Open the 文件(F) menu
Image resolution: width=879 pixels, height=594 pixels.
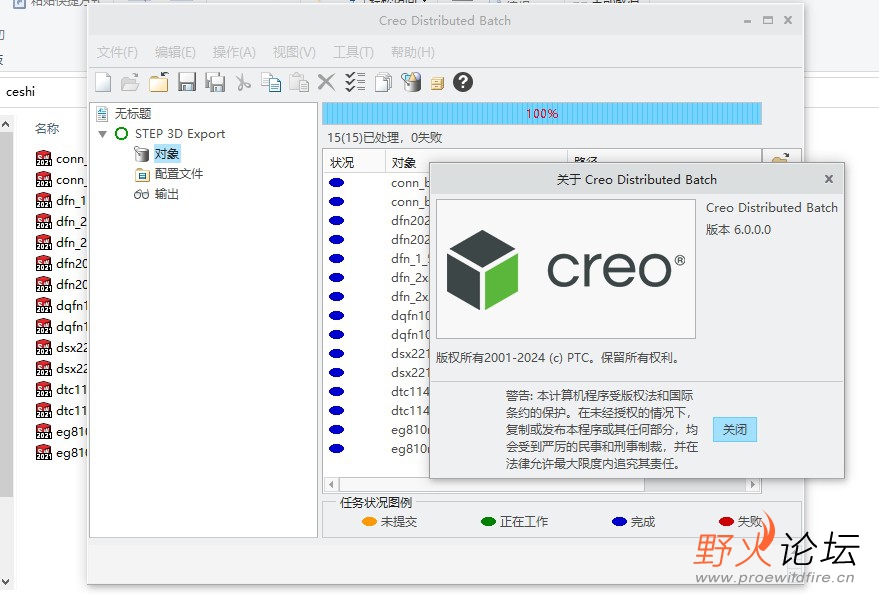point(117,52)
